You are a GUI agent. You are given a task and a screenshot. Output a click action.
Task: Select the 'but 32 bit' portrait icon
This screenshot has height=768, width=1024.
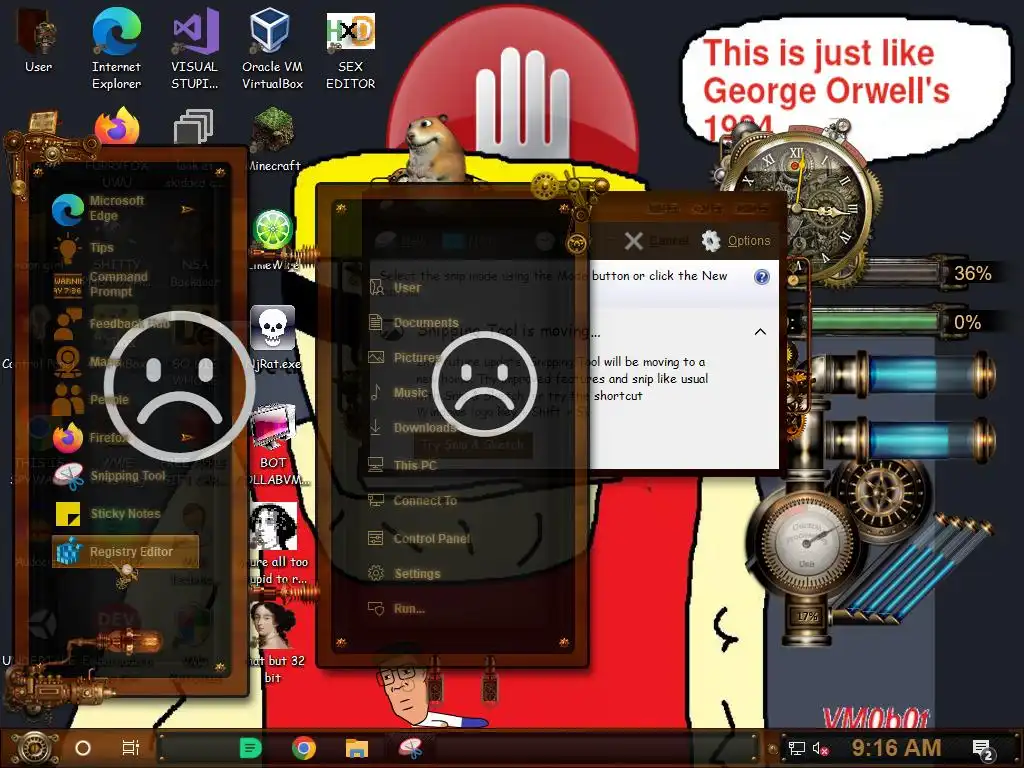[273, 641]
